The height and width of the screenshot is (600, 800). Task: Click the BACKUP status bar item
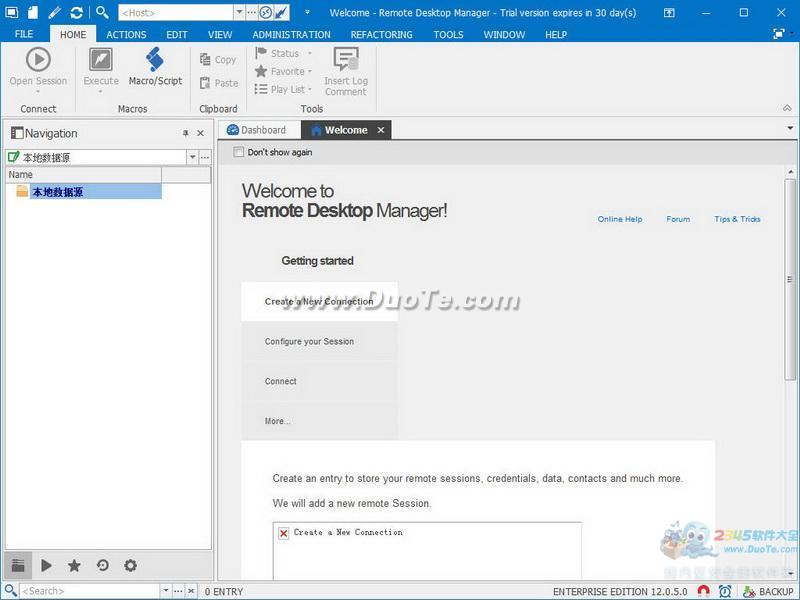click(768, 591)
